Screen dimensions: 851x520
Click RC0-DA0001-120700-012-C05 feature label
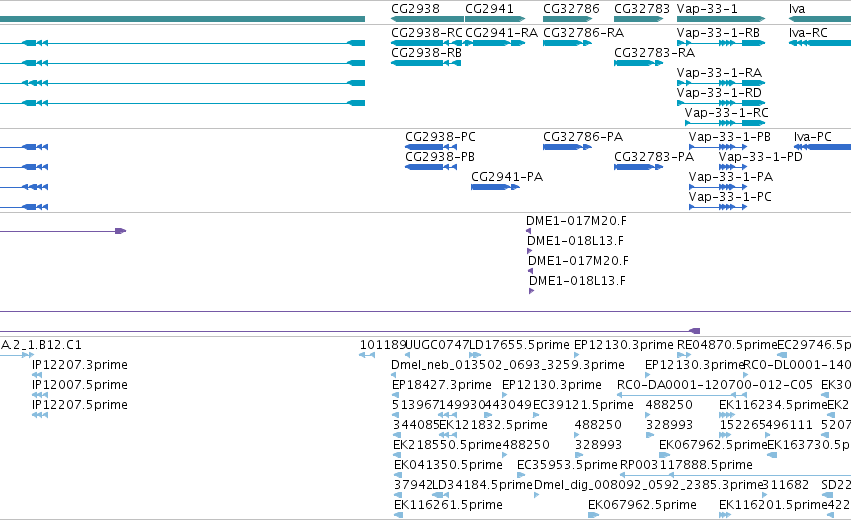[715, 385]
